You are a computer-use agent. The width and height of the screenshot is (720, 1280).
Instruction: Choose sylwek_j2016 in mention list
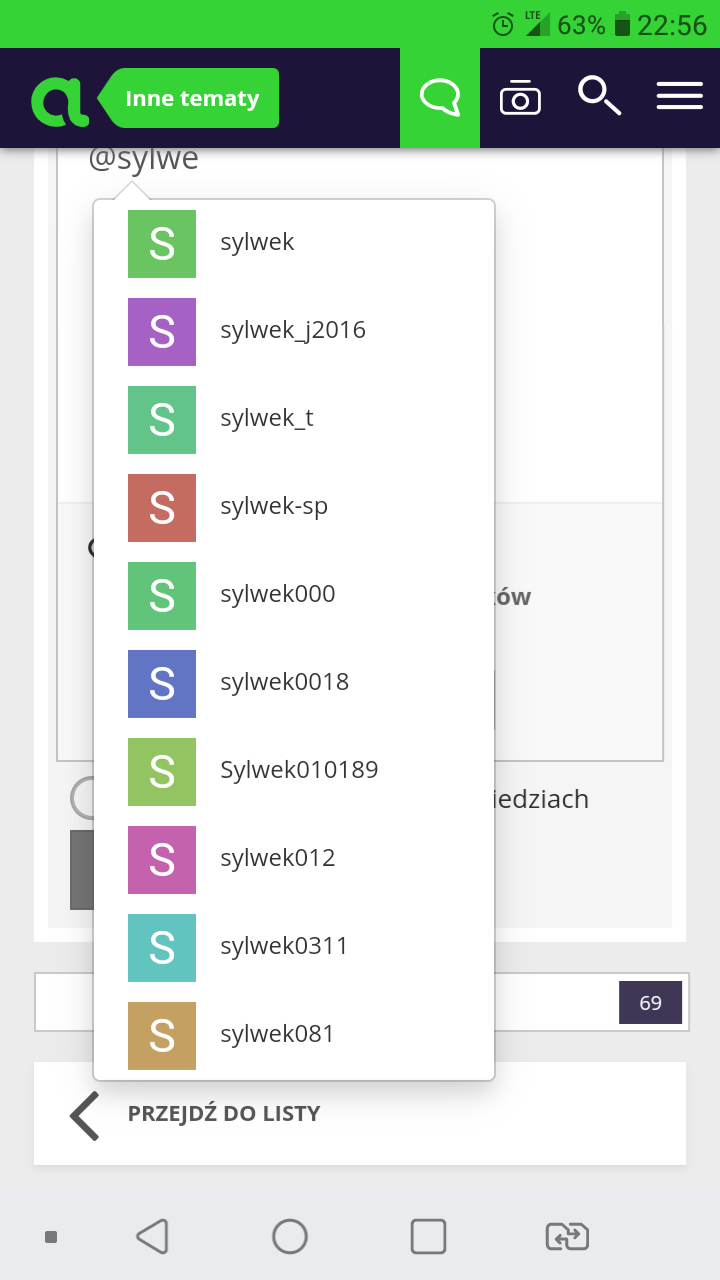[292, 331]
